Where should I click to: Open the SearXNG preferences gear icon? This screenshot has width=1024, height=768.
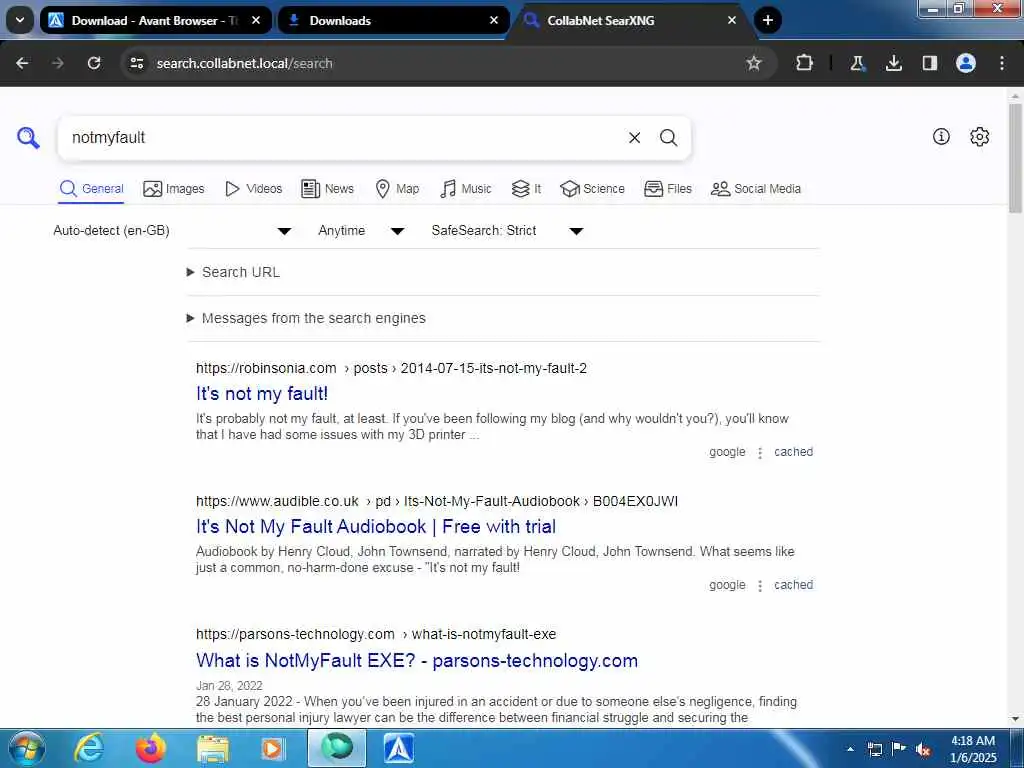[x=980, y=136]
